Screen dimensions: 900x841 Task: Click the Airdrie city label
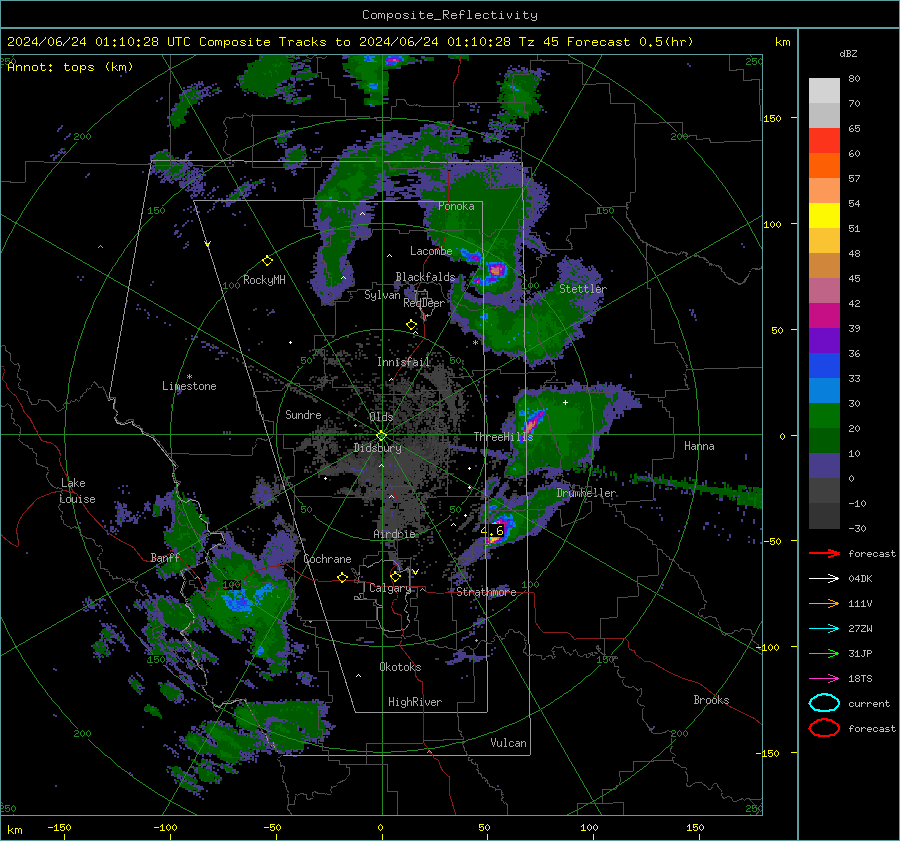pyautogui.click(x=394, y=534)
